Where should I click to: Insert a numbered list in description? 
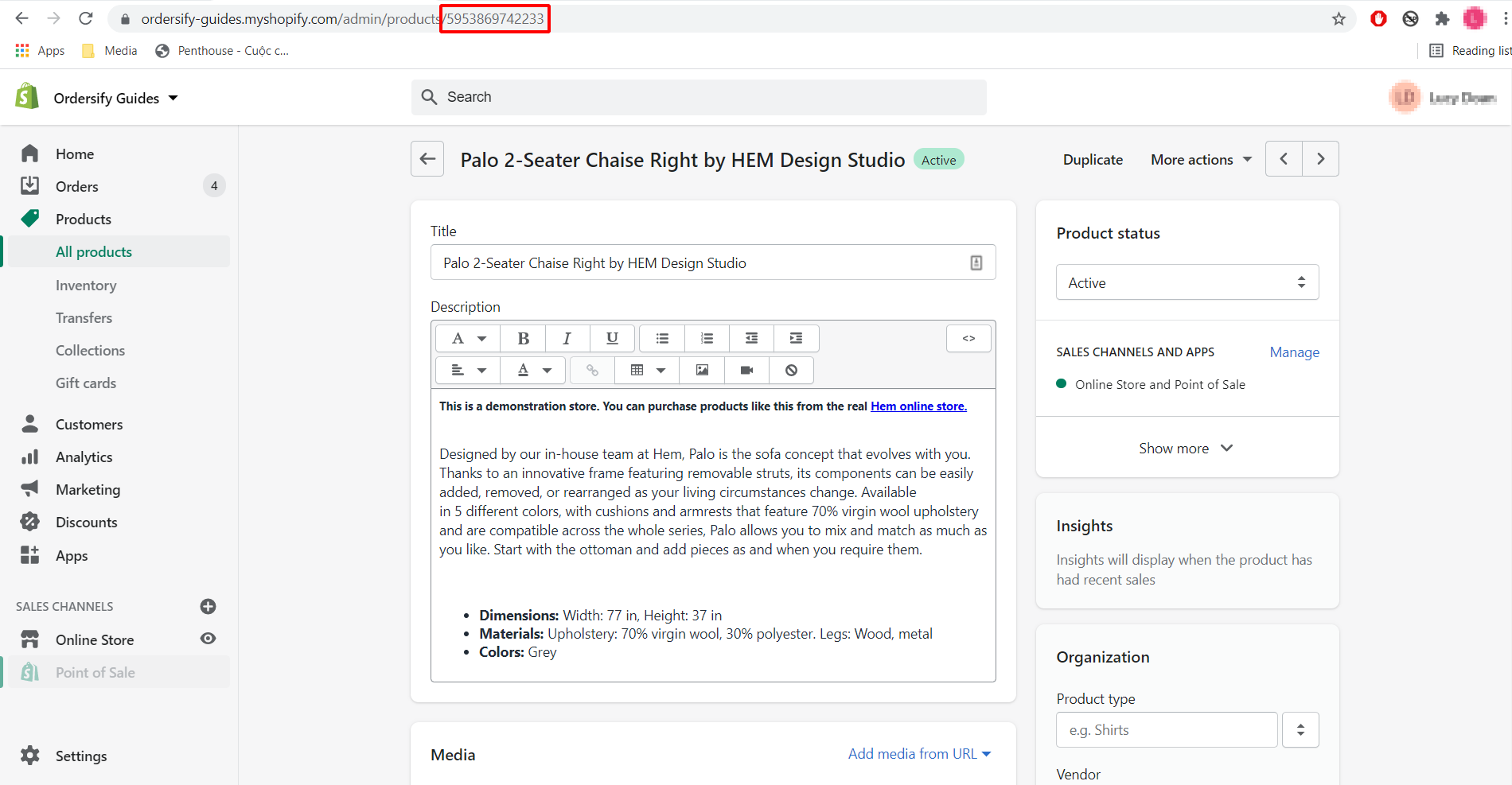tap(707, 338)
